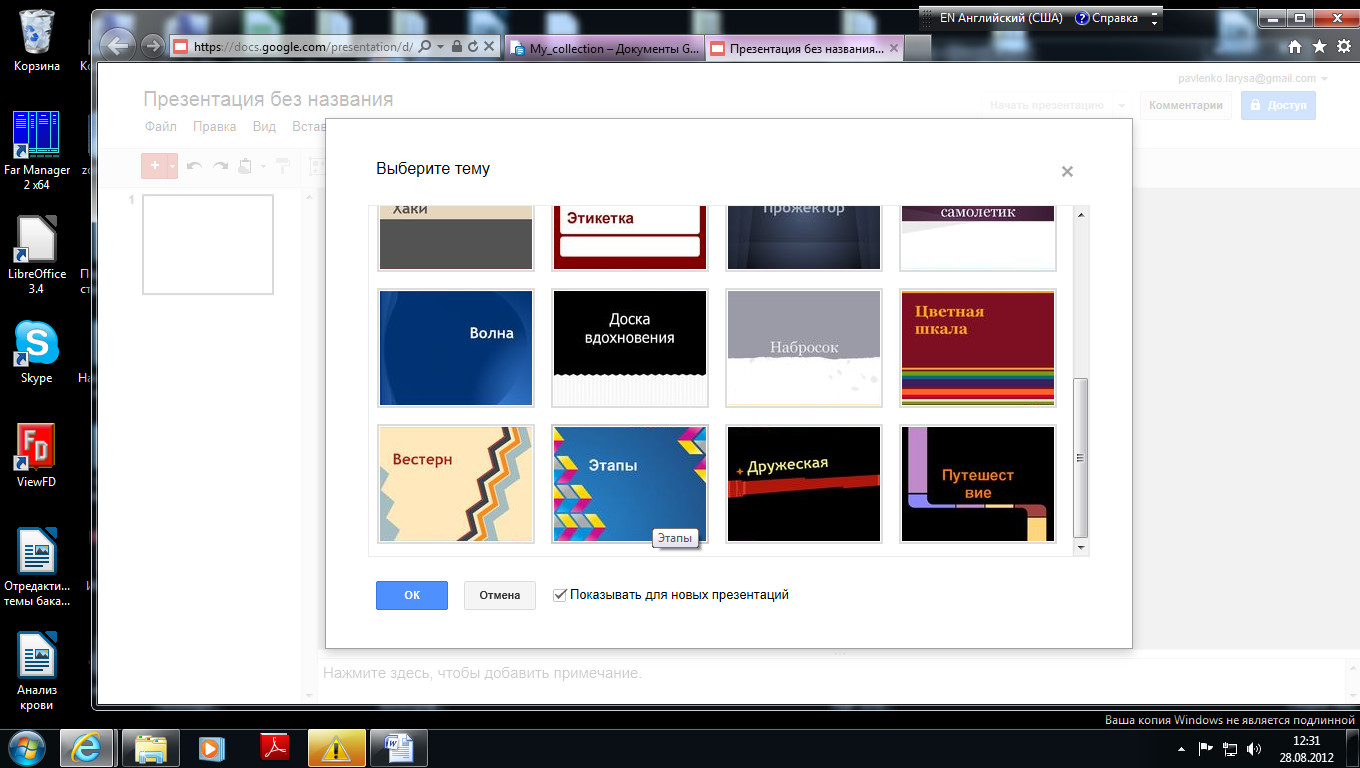The image size is (1360, 768).
Task: Select the Этикетка theme thumbnail
Action: pyautogui.click(x=630, y=238)
